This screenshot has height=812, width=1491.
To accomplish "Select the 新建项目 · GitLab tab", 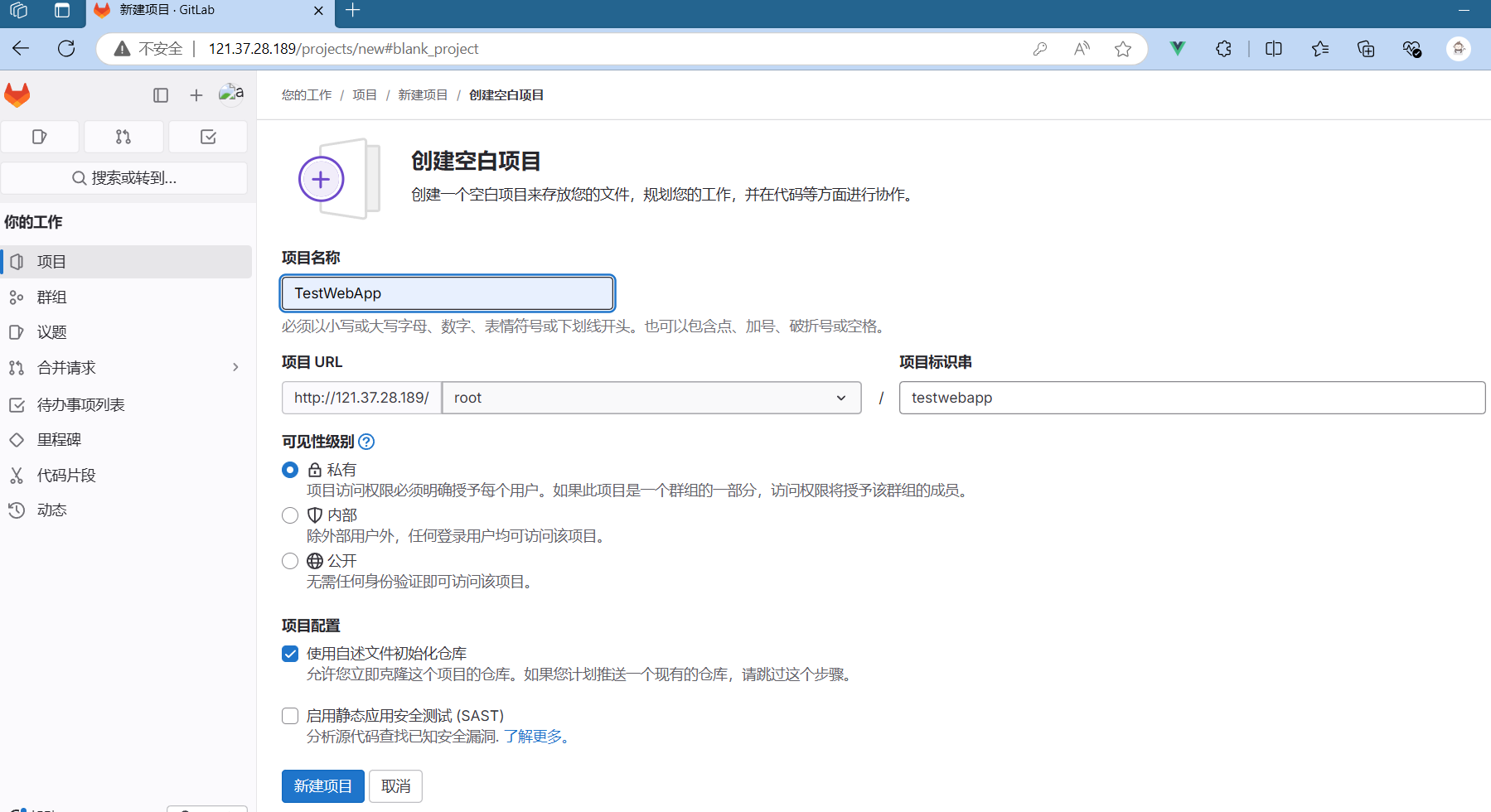I will coord(209,12).
